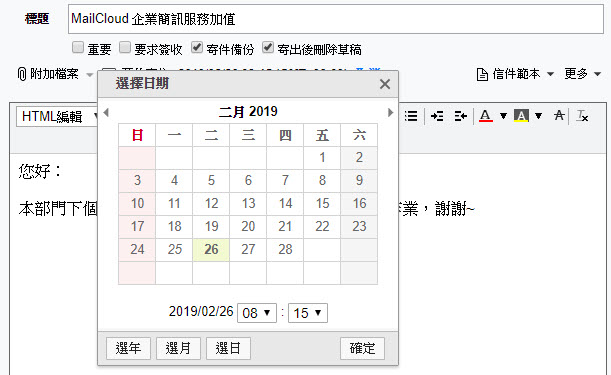Click the paperclip attach file icon
Viewport: 611px width, 375px height.
click(x=22, y=74)
